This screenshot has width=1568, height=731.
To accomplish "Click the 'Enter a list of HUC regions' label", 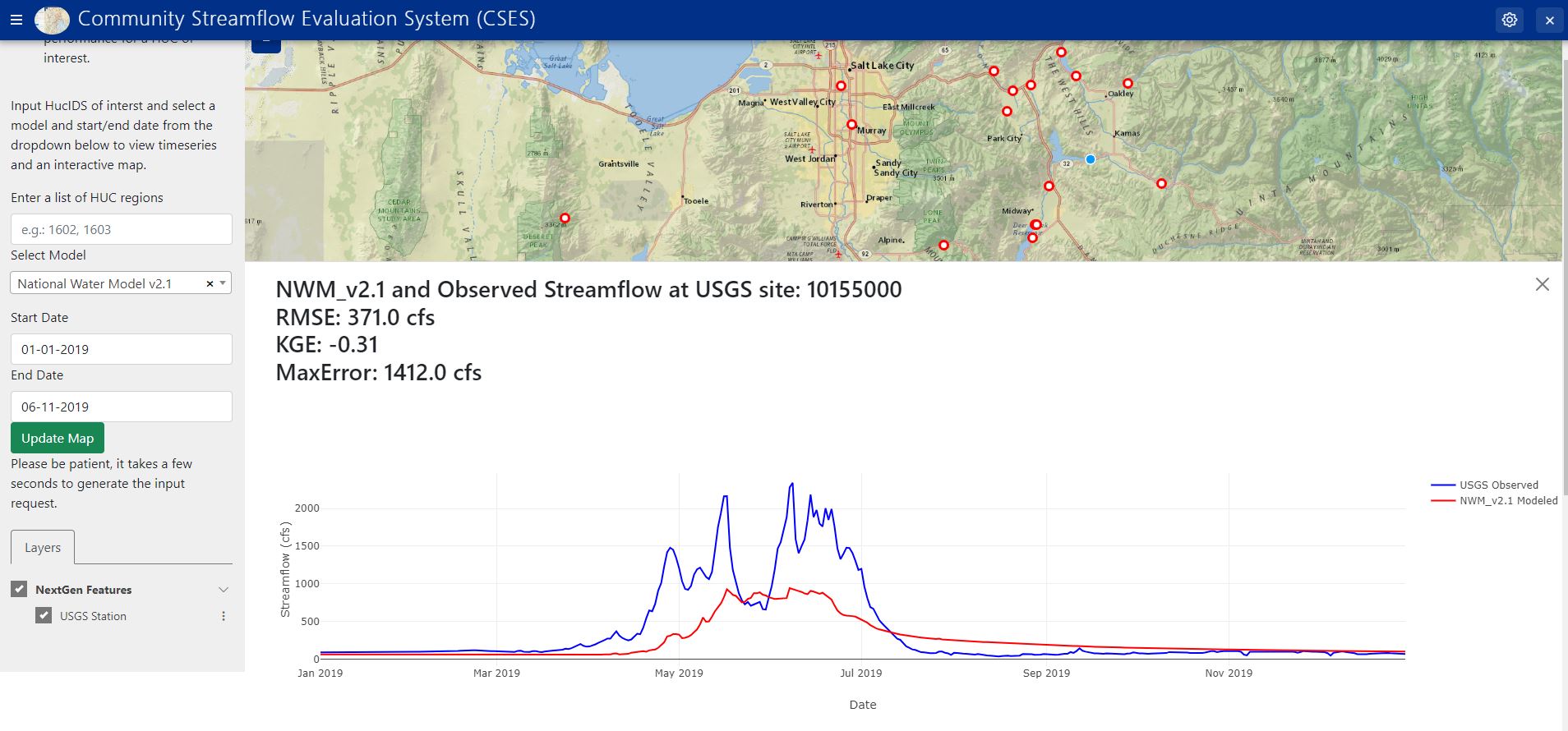I will coord(87,197).
